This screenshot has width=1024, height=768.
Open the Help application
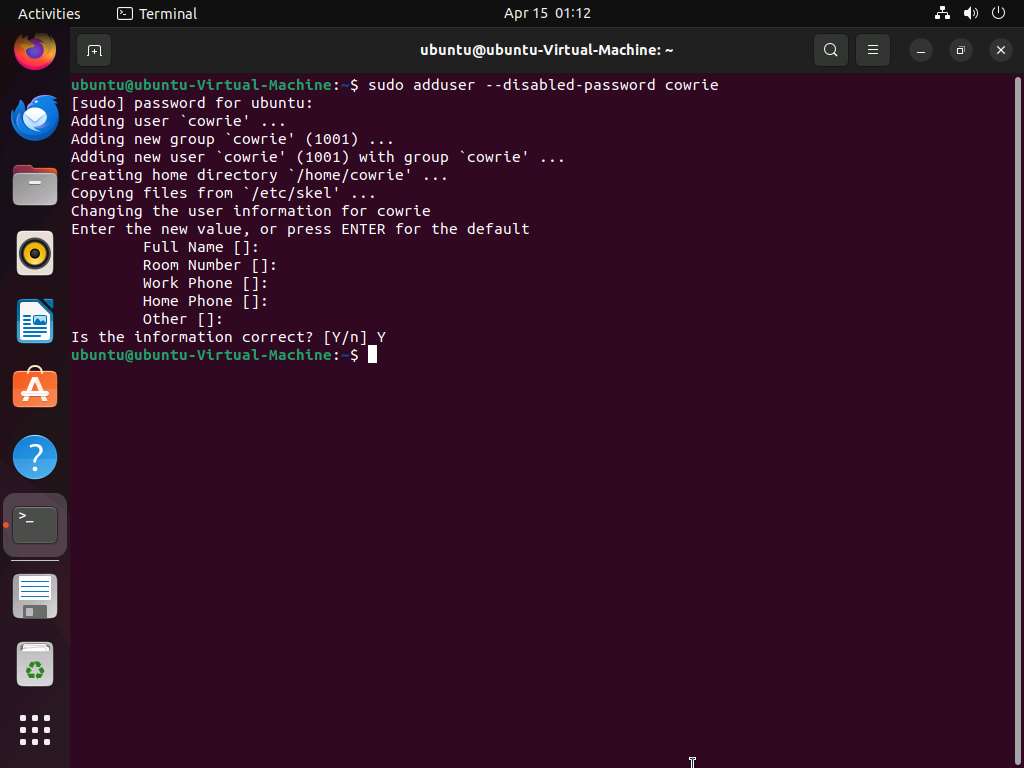(35, 456)
